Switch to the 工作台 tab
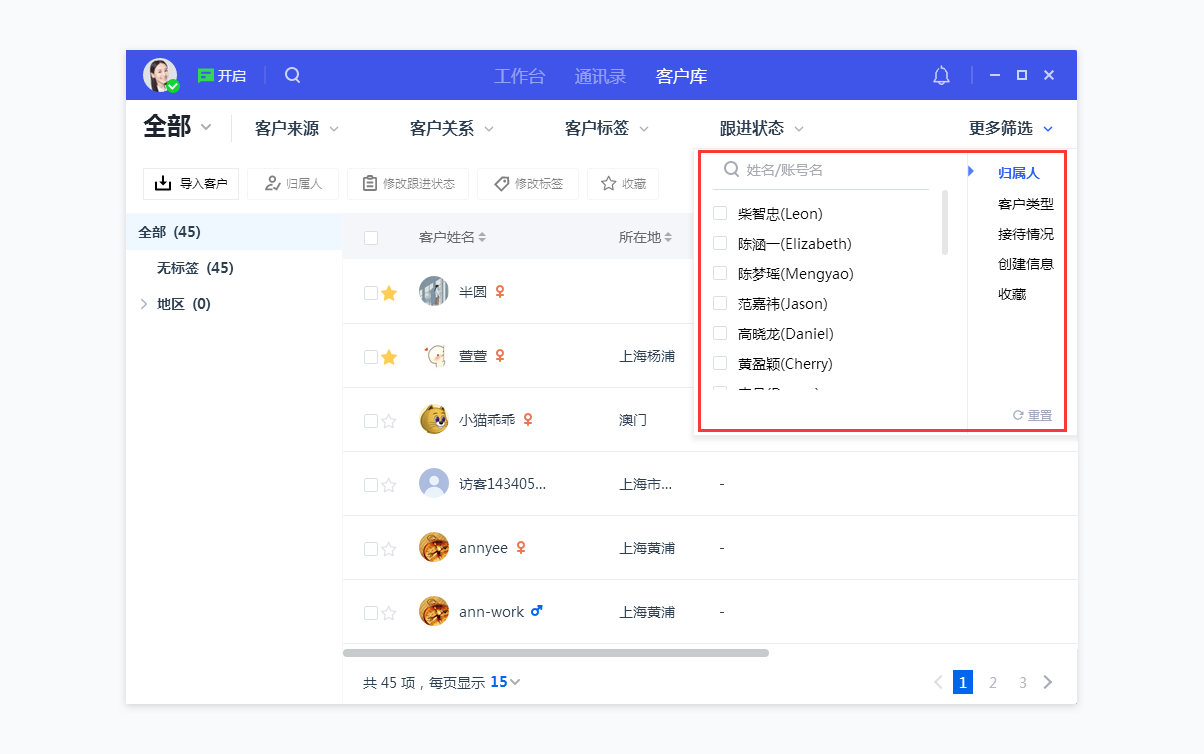Image resolution: width=1204 pixels, height=754 pixels. [520, 76]
